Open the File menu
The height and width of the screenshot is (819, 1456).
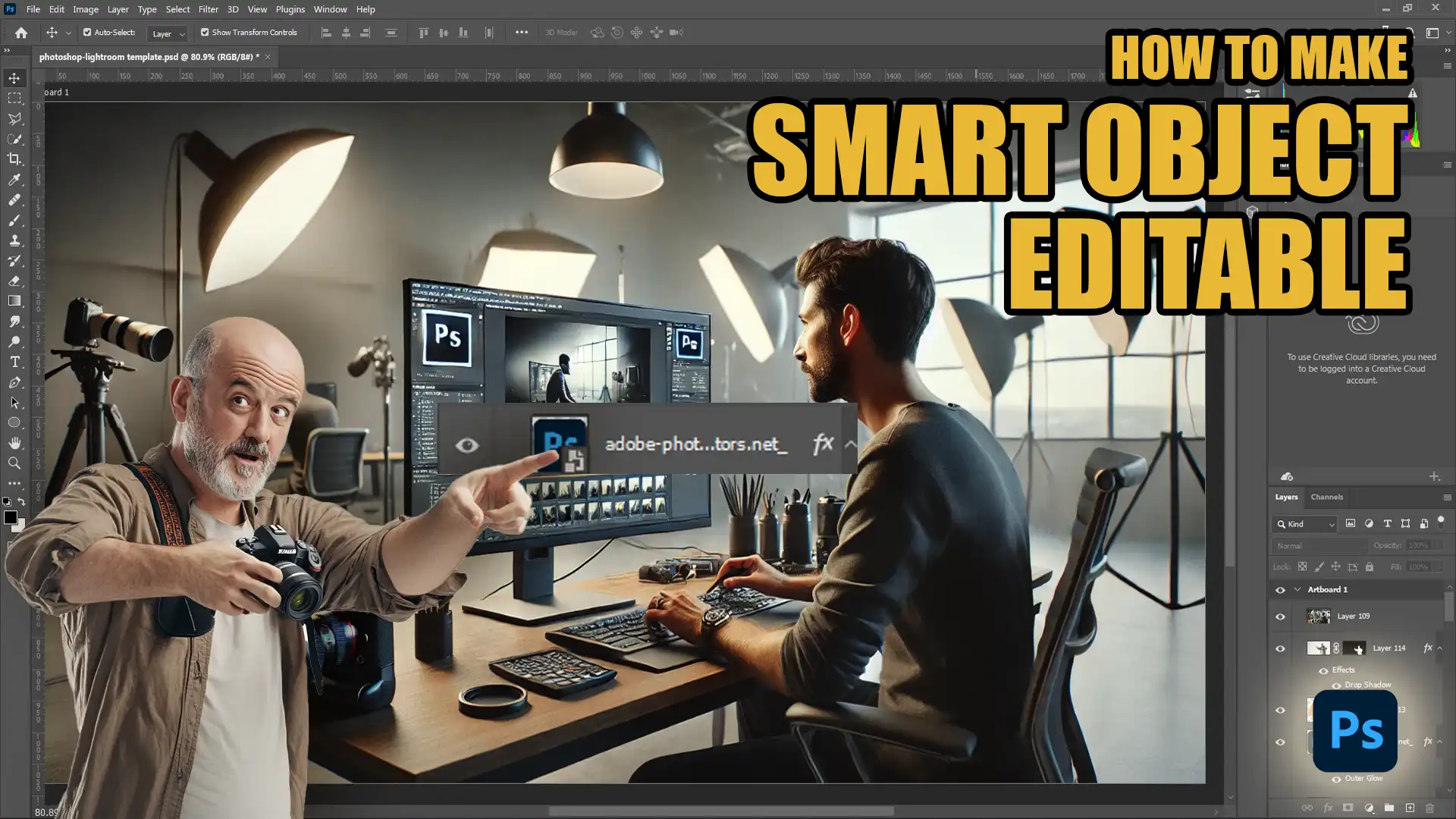[33, 9]
